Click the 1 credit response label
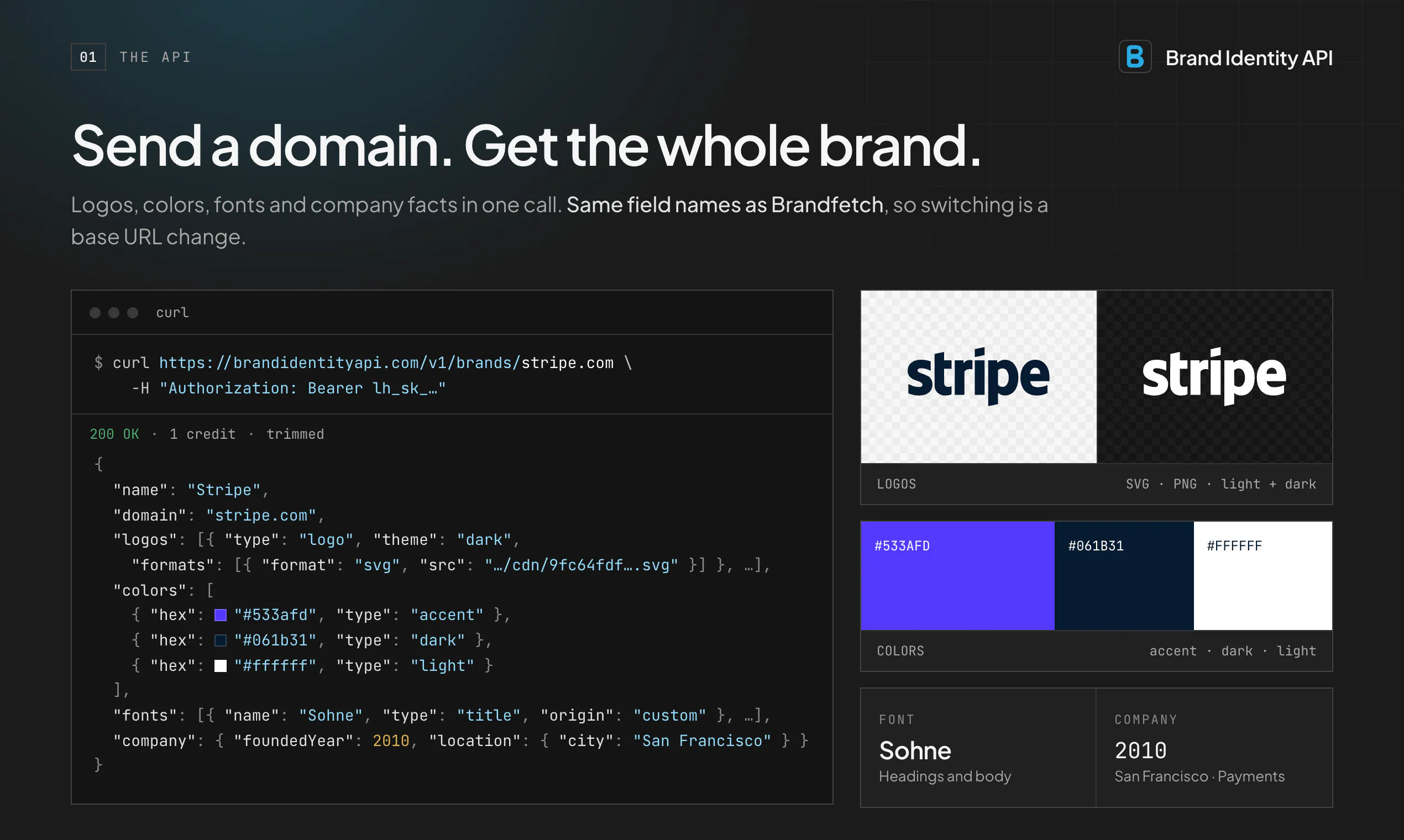This screenshot has width=1404, height=840. (x=202, y=434)
